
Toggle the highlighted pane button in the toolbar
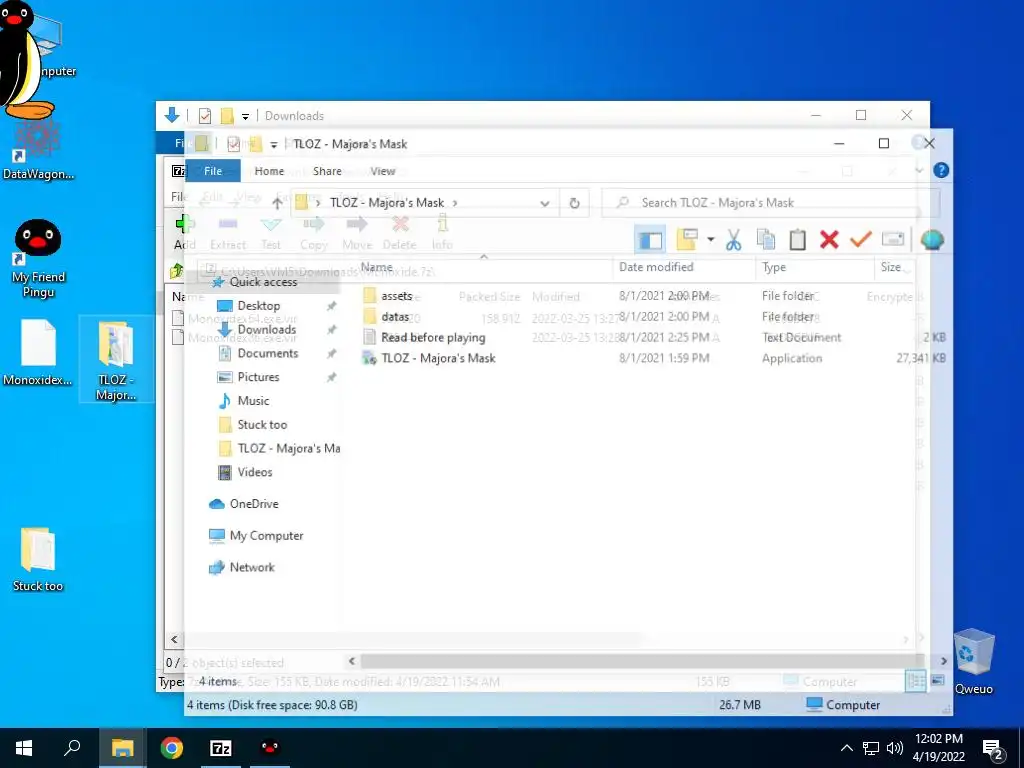[650, 240]
